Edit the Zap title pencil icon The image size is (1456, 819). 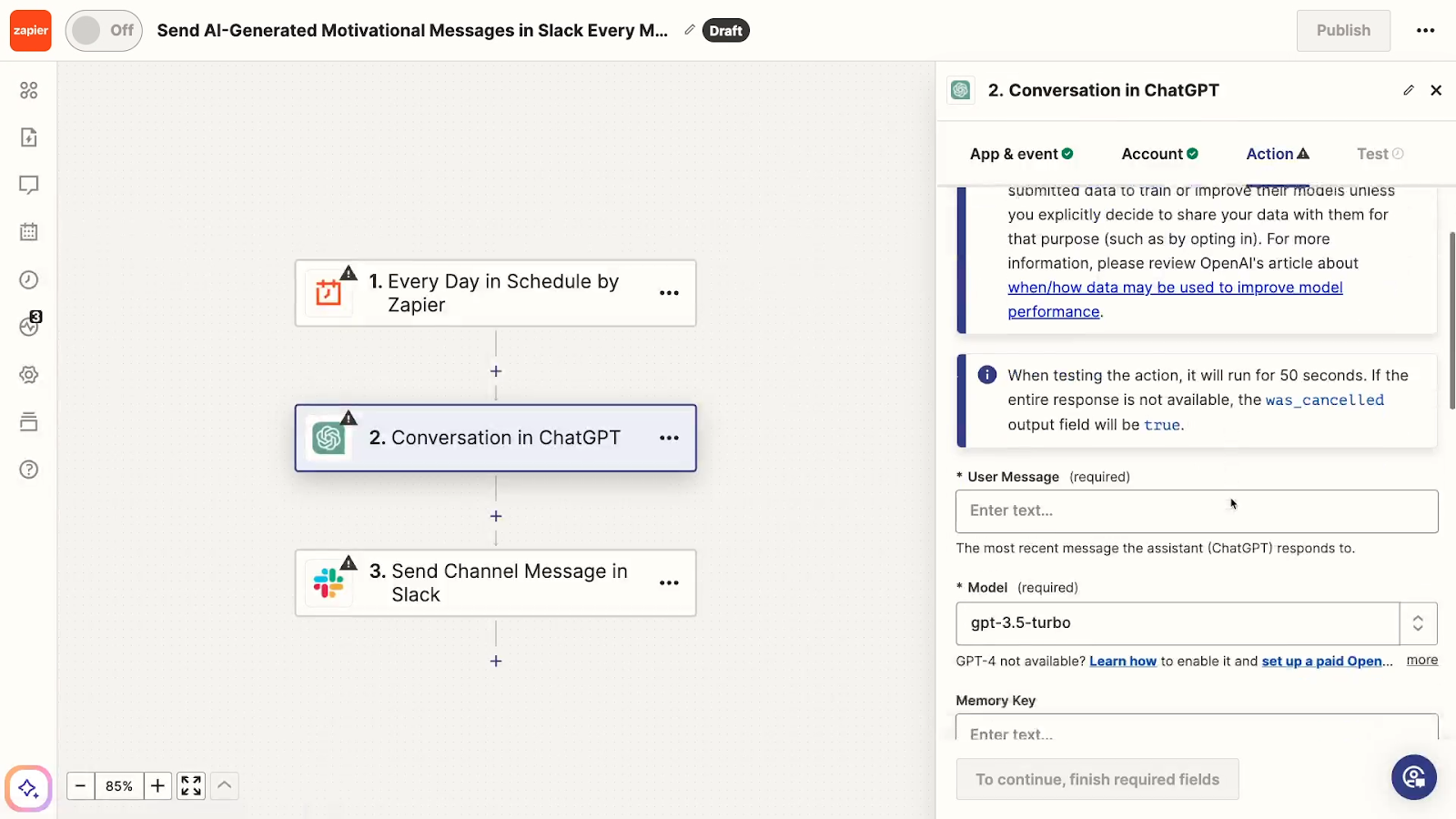point(690,30)
